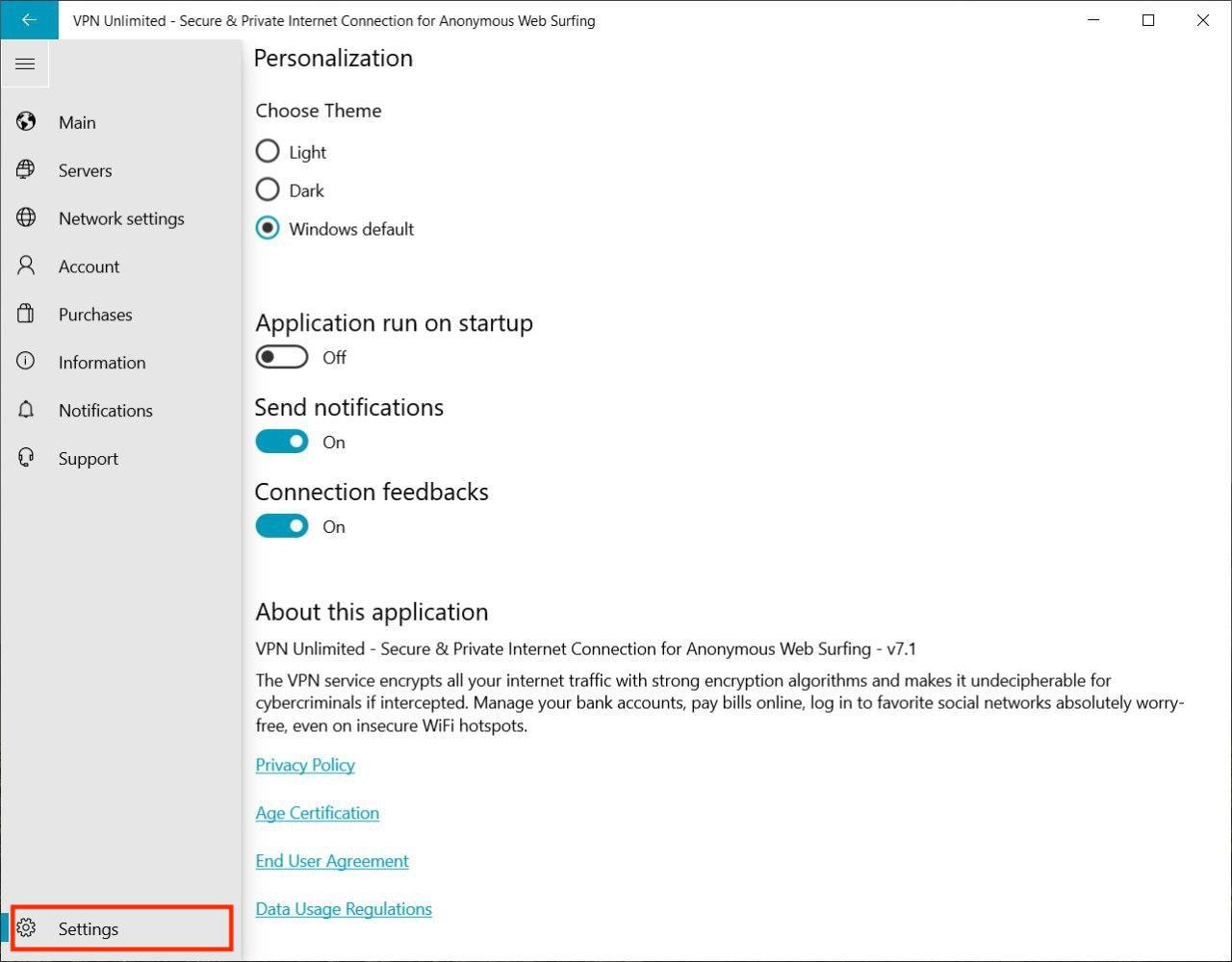Image resolution: width=1232 pixels, height=962 pixels.
Task: Open the Privacy Policy link
Action: pyautogui.click(x=305, y=765)
